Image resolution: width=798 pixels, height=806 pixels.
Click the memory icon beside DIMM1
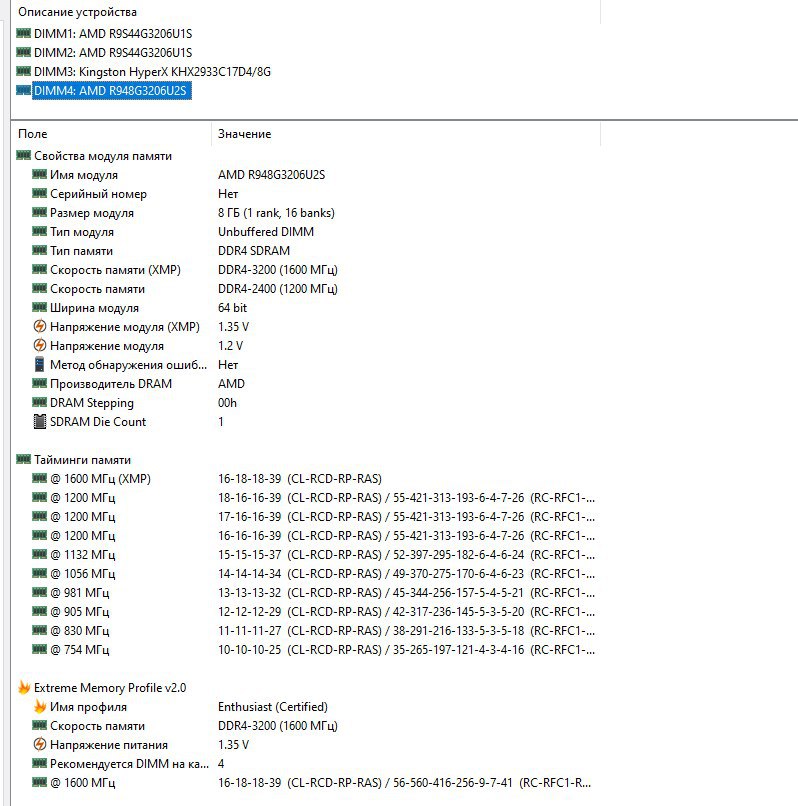pos(24,33)
